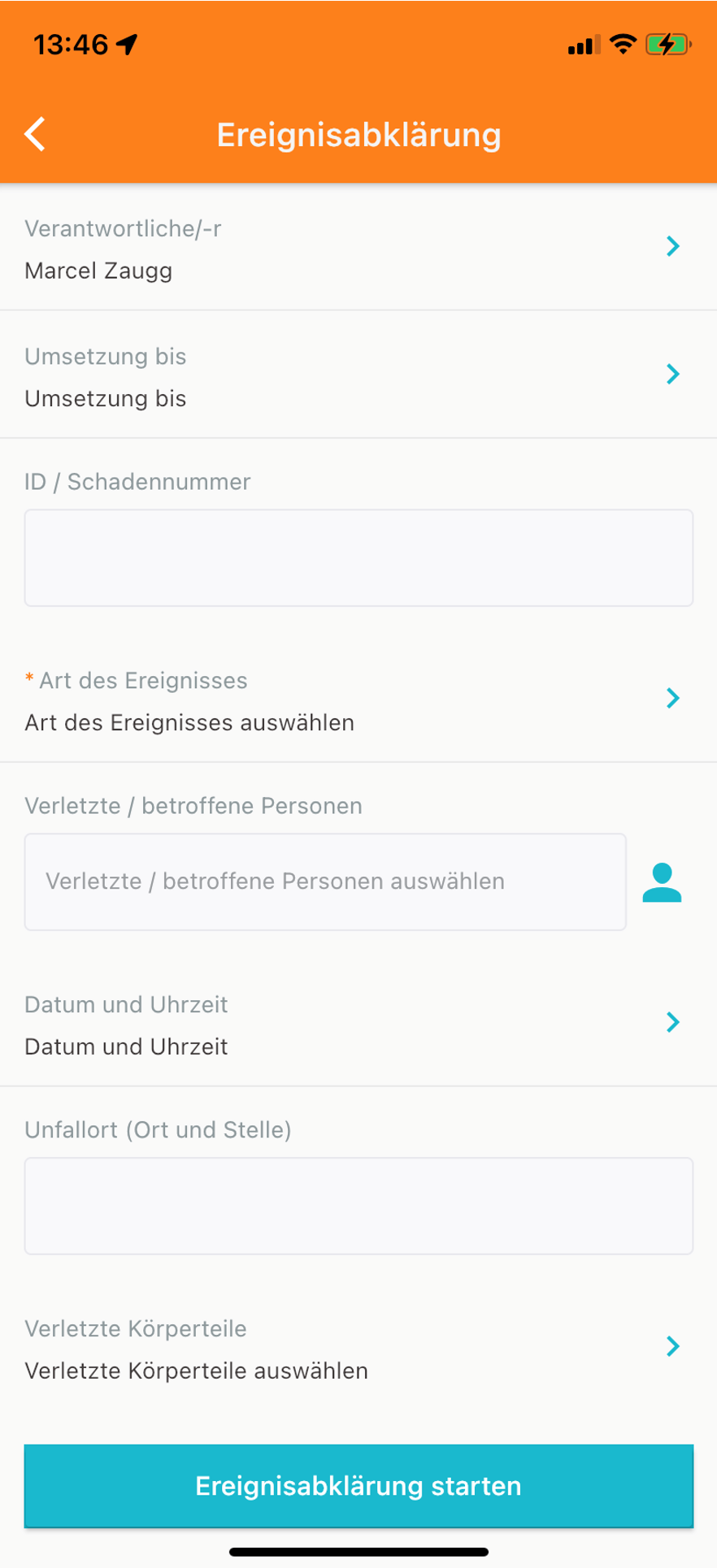Tap Verletzte Körperteile auswählen text
This screenshot has height=1568, width=717.
pos(196,1371)
